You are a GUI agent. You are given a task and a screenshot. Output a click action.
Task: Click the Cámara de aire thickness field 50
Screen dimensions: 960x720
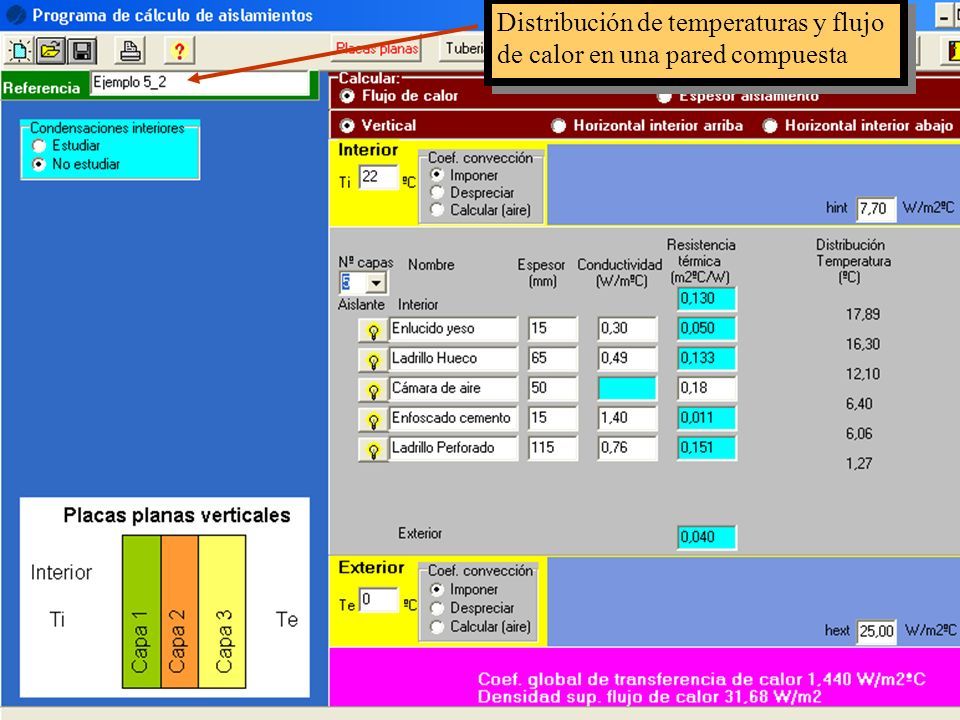553,388
